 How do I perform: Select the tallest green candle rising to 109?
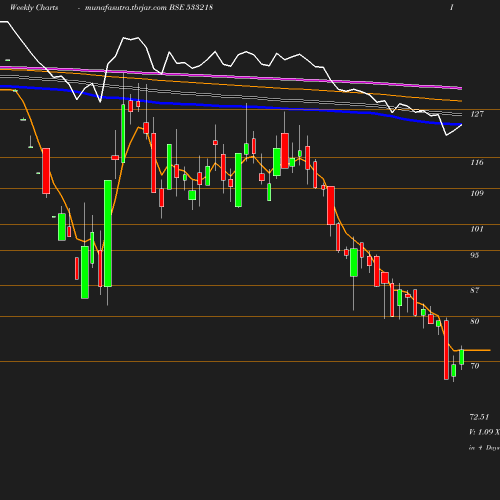(x=108, y=233)
